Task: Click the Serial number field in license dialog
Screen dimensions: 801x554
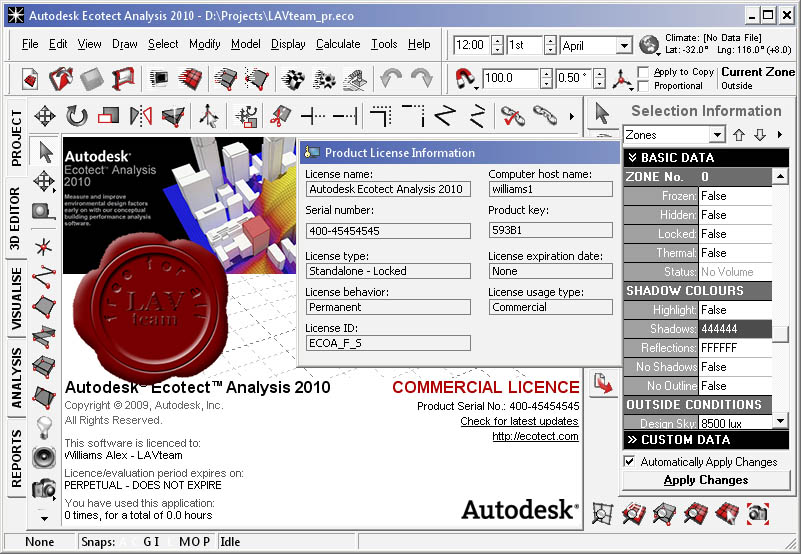Action: [388, 231]
